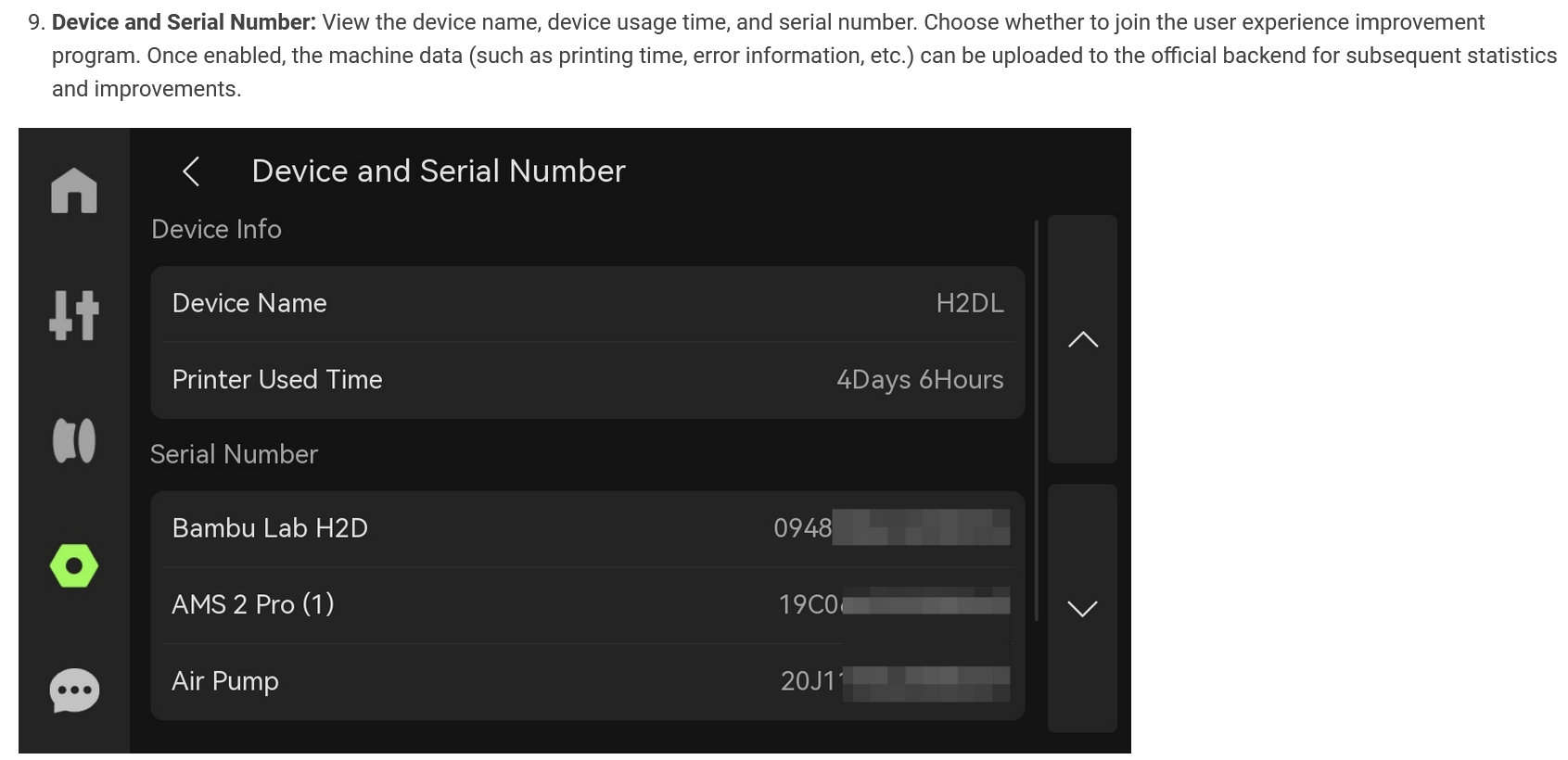Viewport: 1568px width, 760px height.
Task: Open the Filament spool icon in sidebar
Action: tap(74, 439)
